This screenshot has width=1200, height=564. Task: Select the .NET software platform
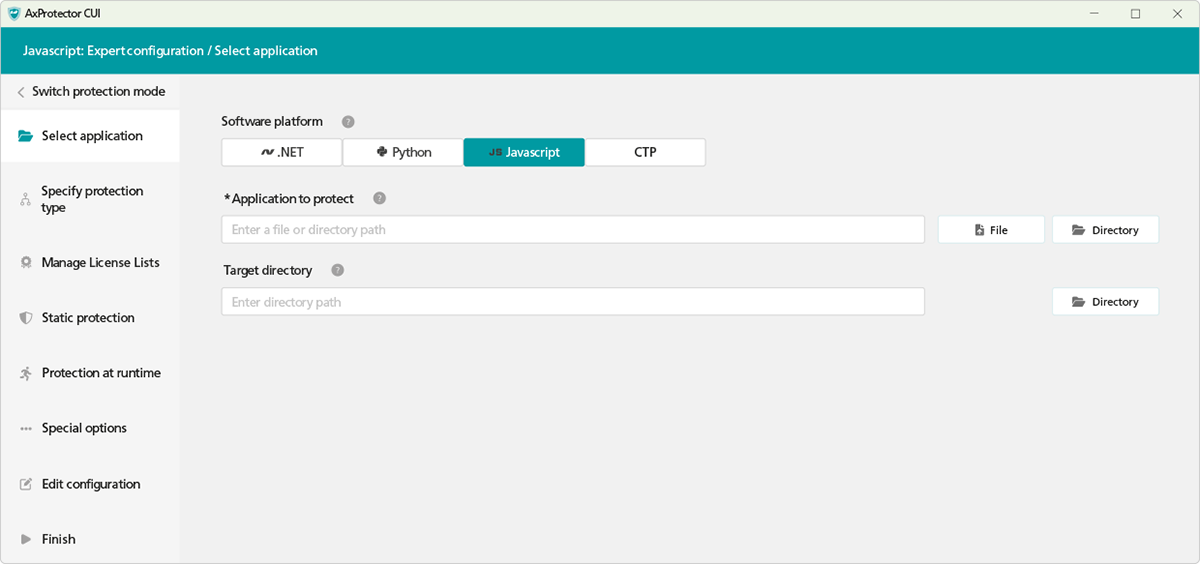(282, 152)
